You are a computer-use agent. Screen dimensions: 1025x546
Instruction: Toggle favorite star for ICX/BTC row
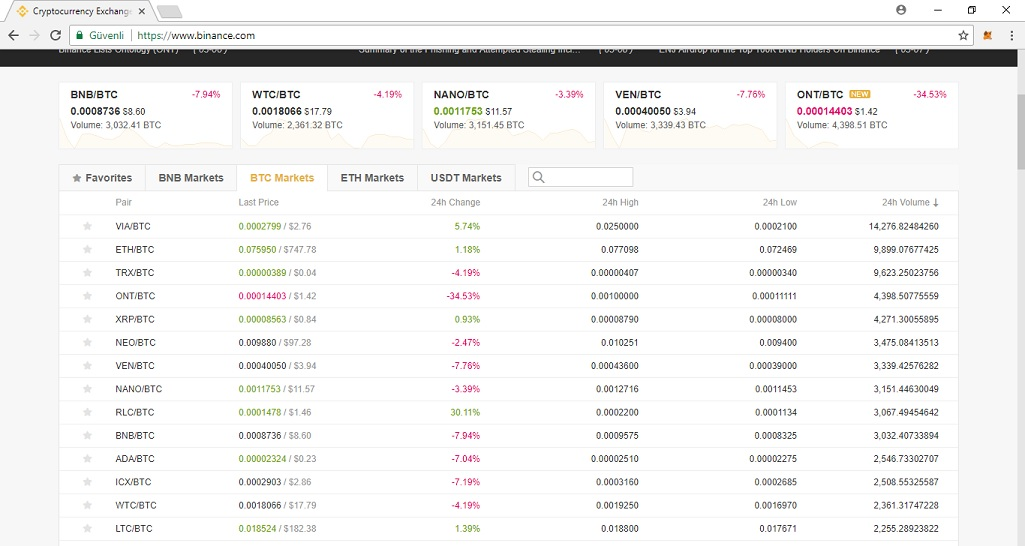(x=87, y=481)
